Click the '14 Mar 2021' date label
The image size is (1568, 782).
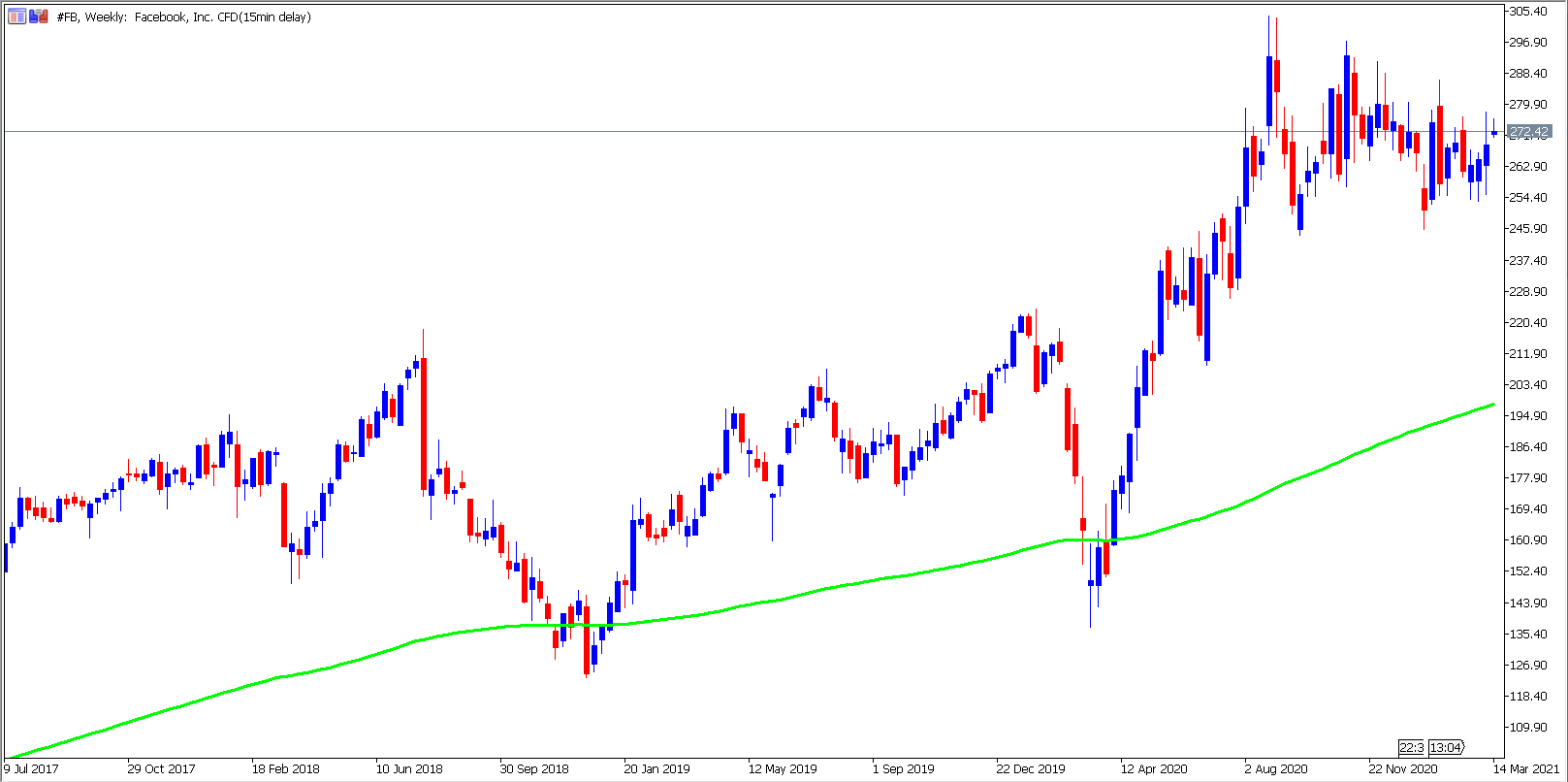pyautogui.click(x=1526, y=768)
